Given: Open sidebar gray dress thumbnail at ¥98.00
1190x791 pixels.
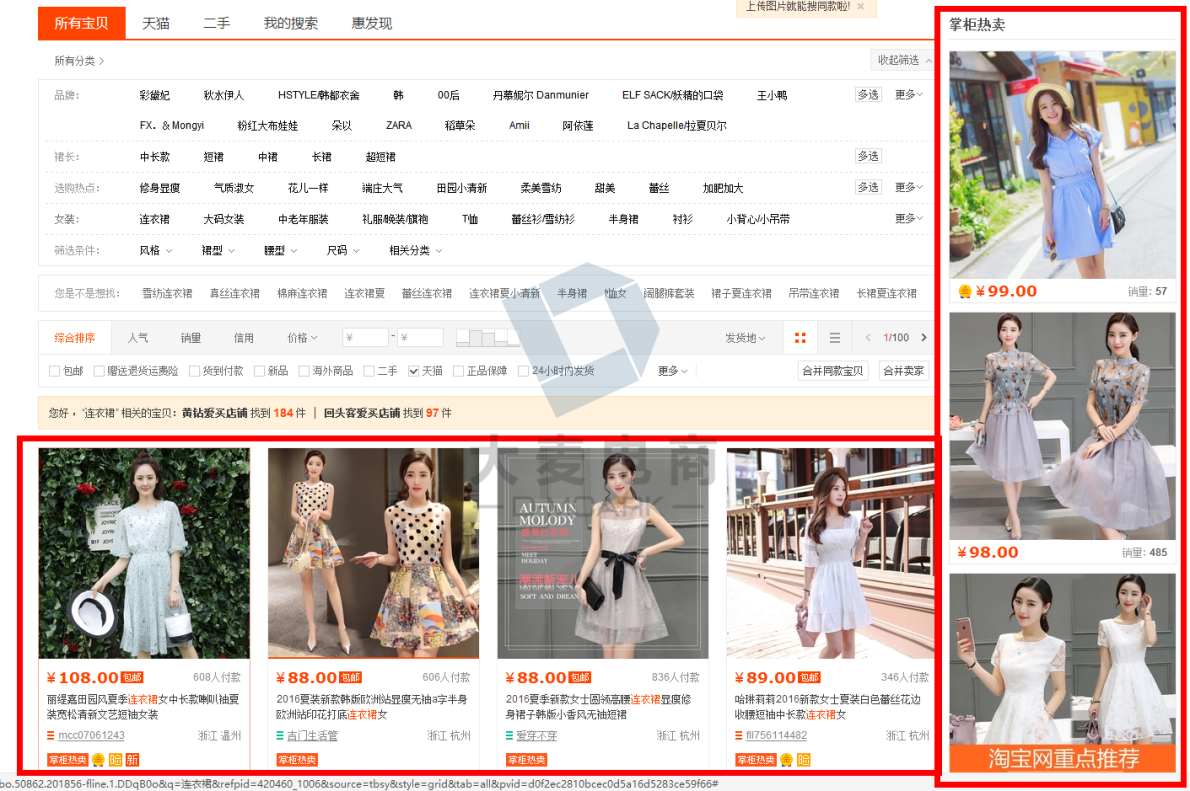Looking at the screenshot, I should pyautogui.click(x=1062, y=426).
